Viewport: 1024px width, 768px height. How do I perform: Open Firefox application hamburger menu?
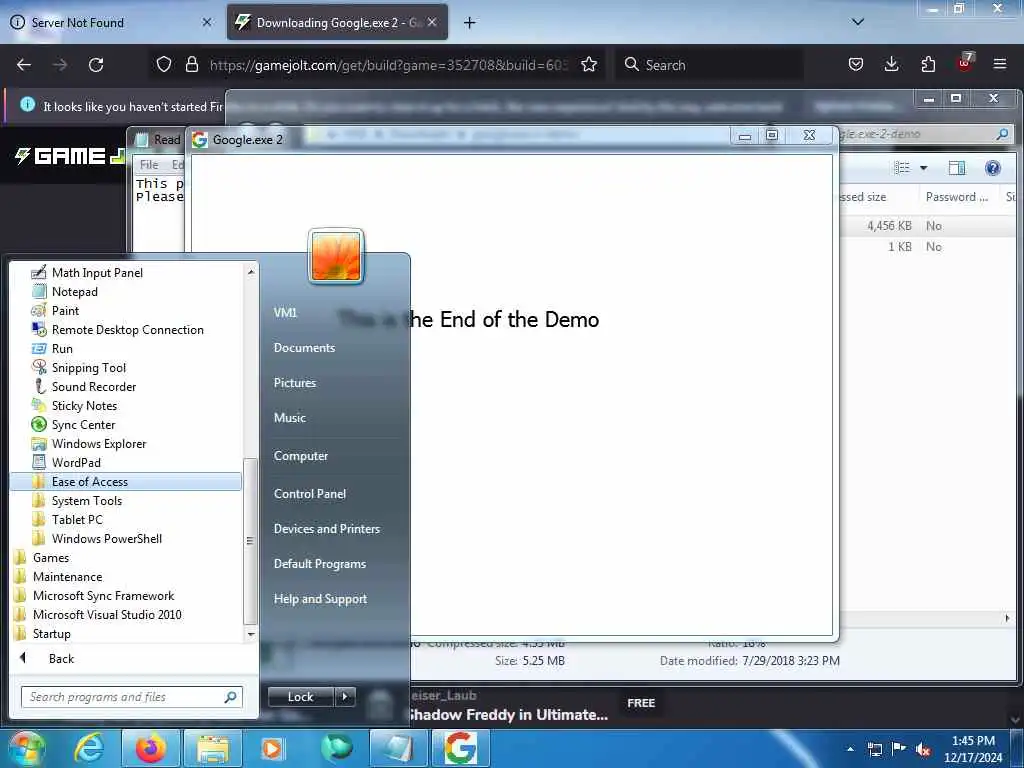coord(999,64)
